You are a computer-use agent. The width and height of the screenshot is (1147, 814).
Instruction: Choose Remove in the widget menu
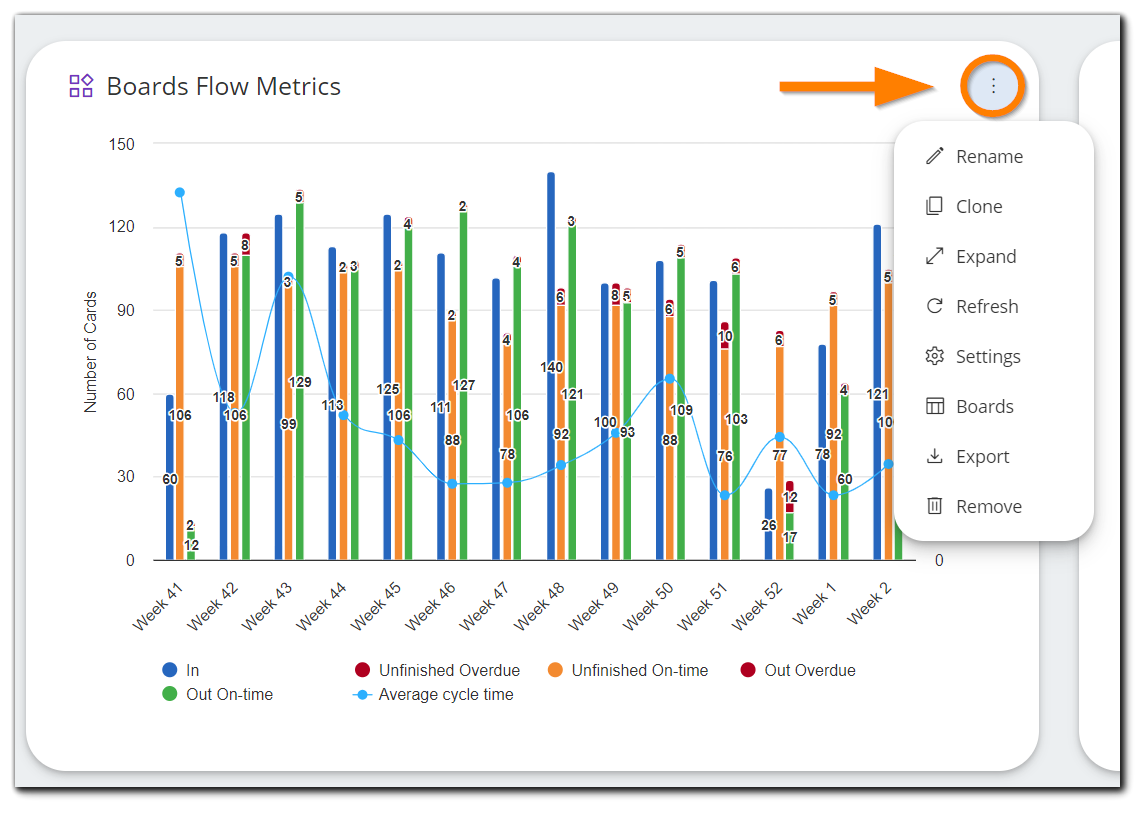coord(988,506)
